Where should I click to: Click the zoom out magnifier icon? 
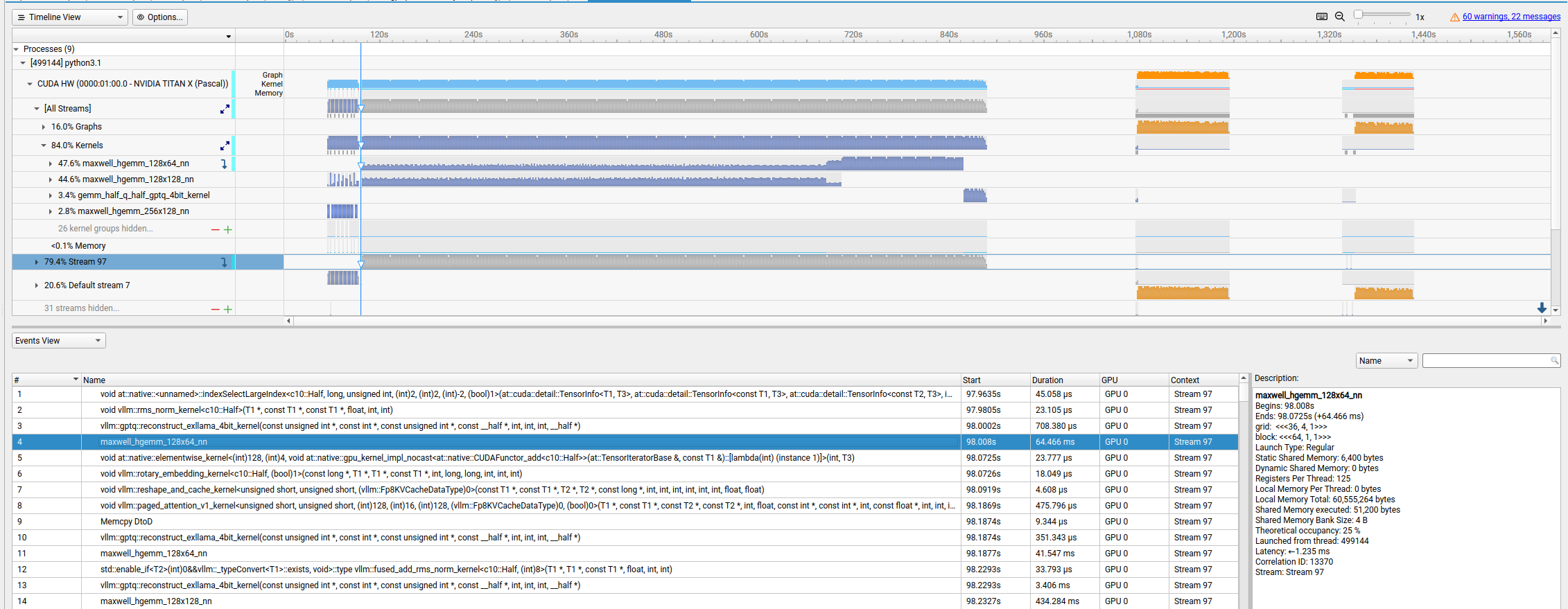coord(1339,17)
